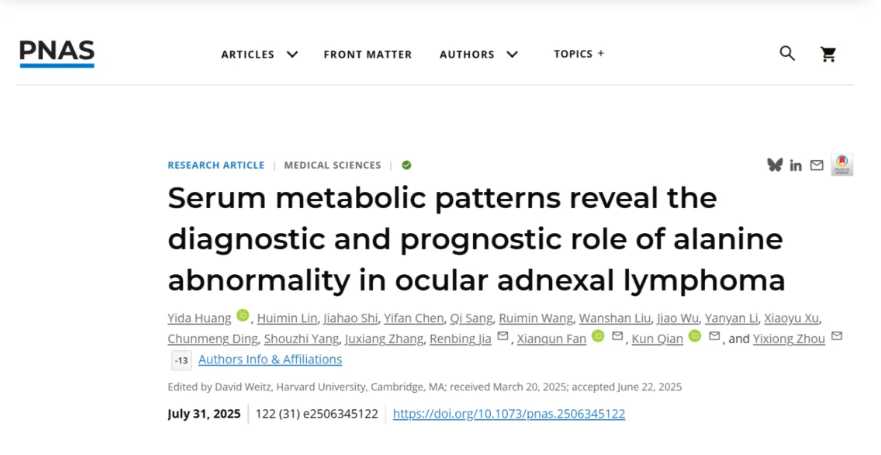Expand the Authors dropdown menu
Image resolution: width=881 pixels, height=455 pixels.
(x=479, y=54)
